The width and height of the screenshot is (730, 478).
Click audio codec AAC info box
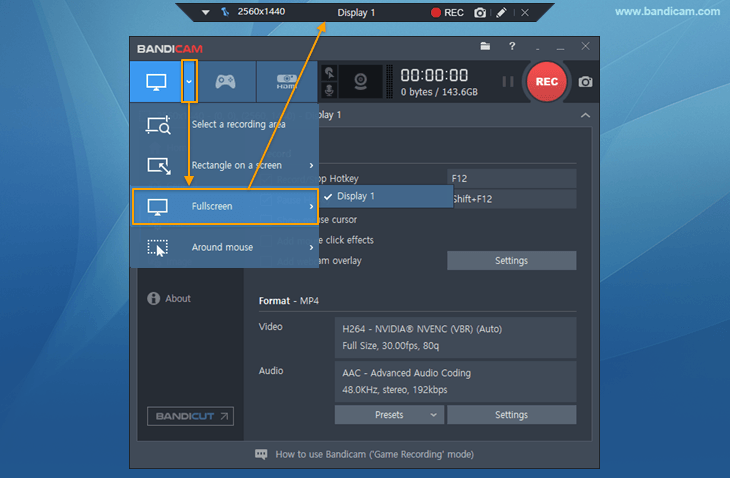[455, 382]
